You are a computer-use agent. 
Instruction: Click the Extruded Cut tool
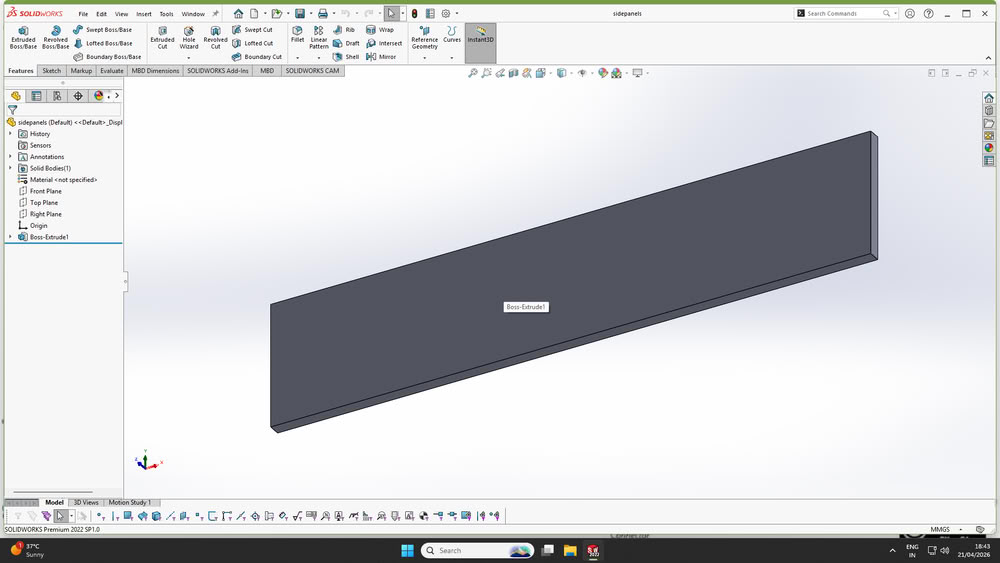click(x=162, y=38)
